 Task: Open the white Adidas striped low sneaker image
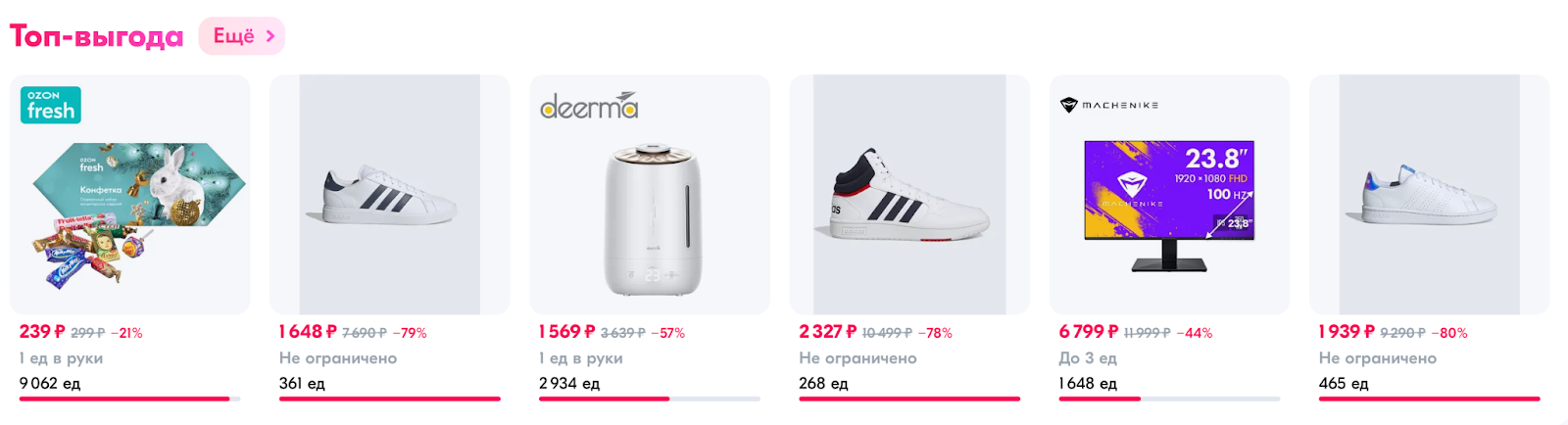389,196
